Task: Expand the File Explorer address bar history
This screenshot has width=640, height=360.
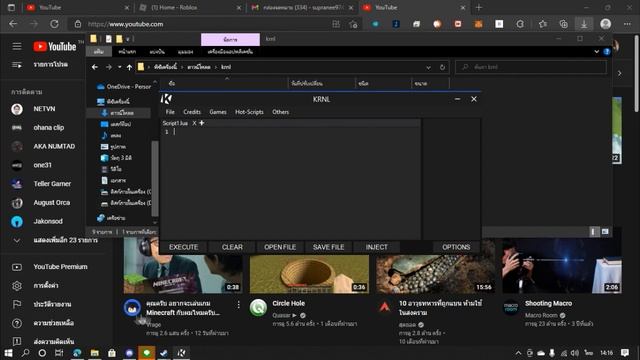Action: coord(428,67)
